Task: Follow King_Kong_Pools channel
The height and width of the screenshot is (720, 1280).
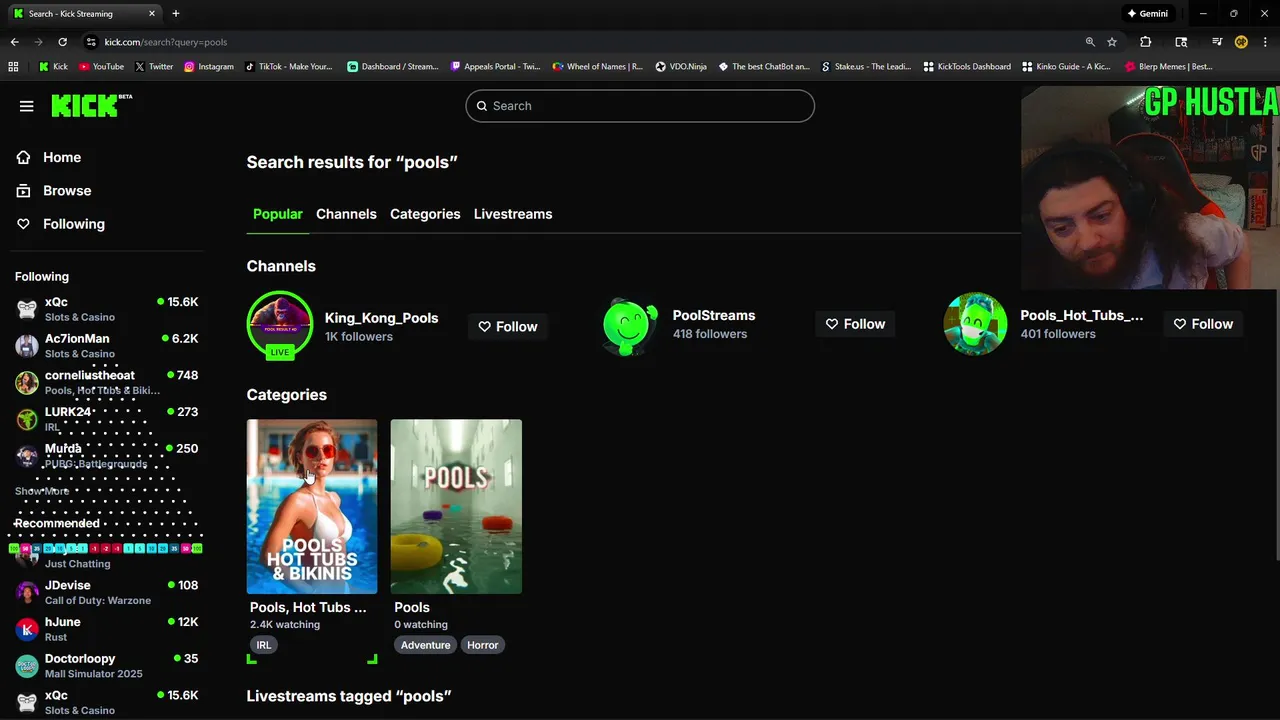Action: pos(508,326)
